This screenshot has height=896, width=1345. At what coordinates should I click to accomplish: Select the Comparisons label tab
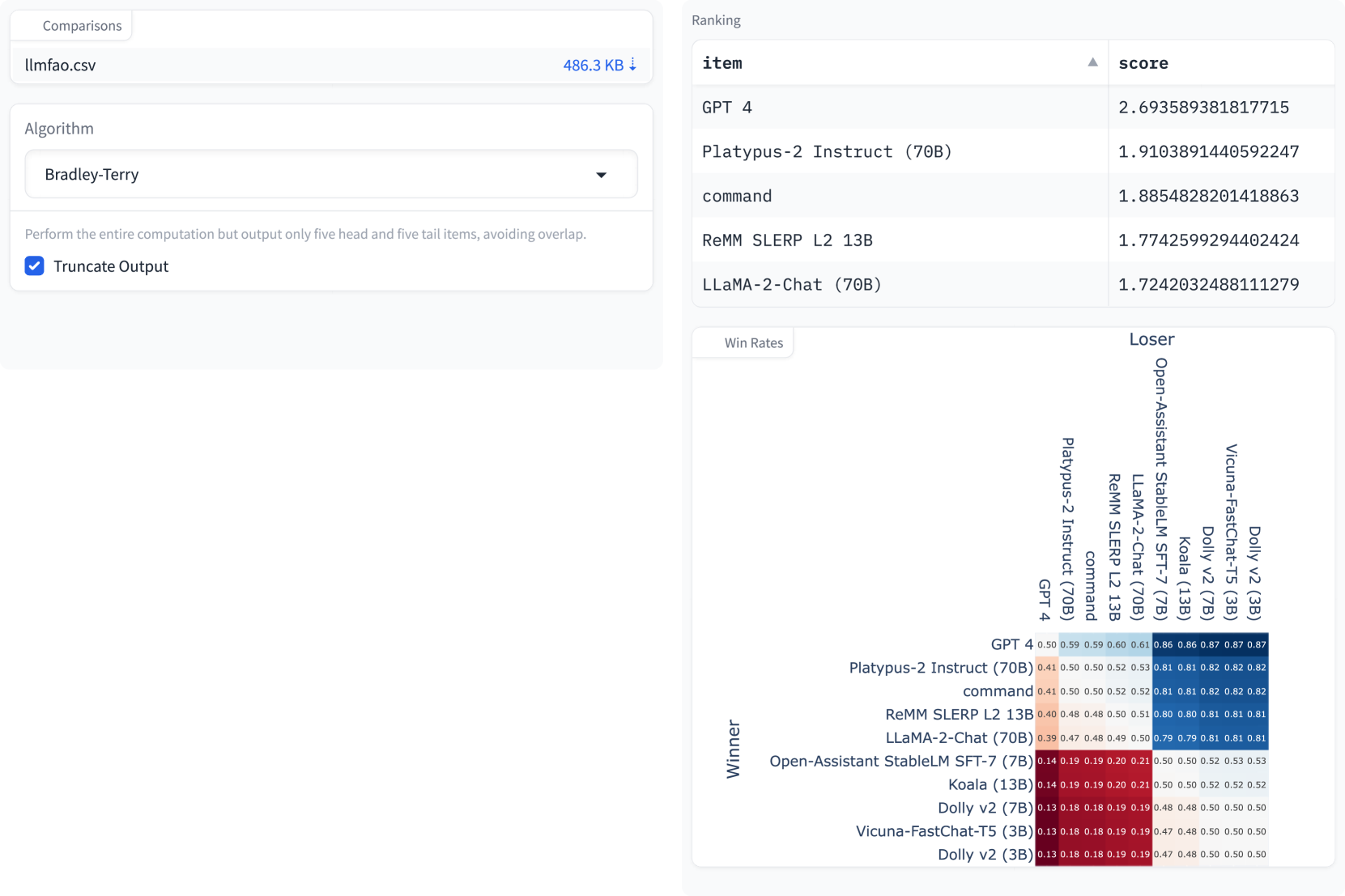pos(82,26)
